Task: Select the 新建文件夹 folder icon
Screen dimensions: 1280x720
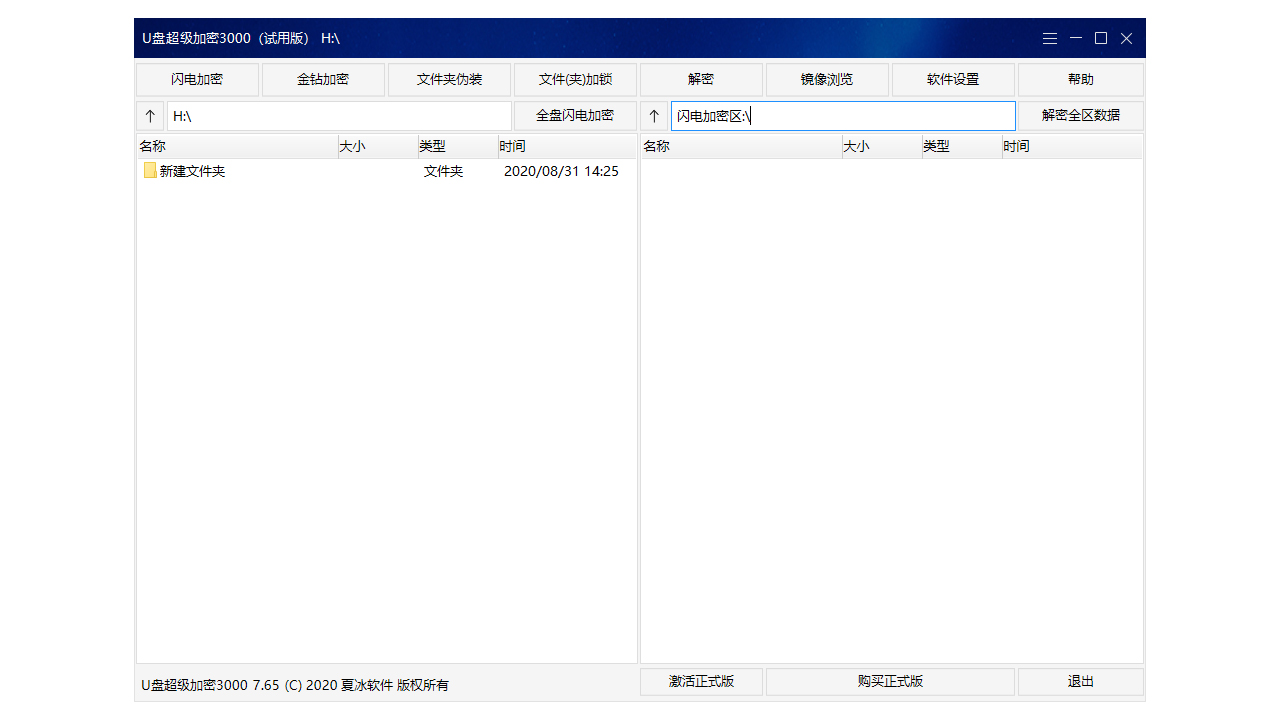Action: click(x=150, y=171)
